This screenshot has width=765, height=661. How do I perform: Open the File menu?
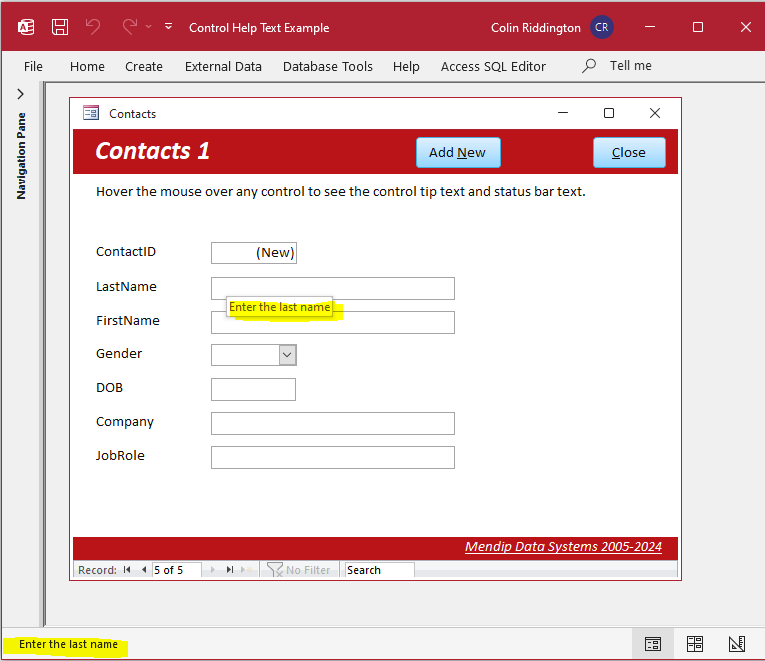click(x=33, y=66)
